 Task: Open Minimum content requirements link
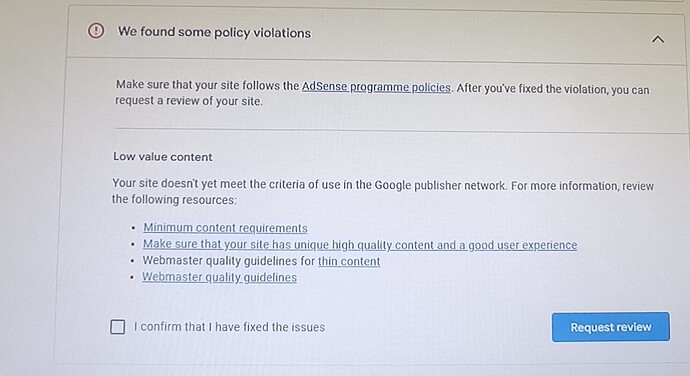pos(225,228)
